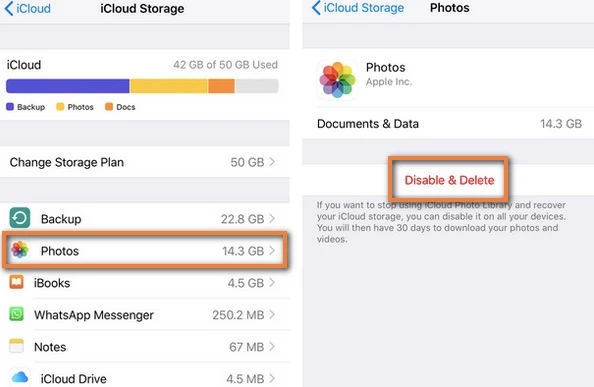Expand iBooks 4.5 GB chevron

(272, 282)
